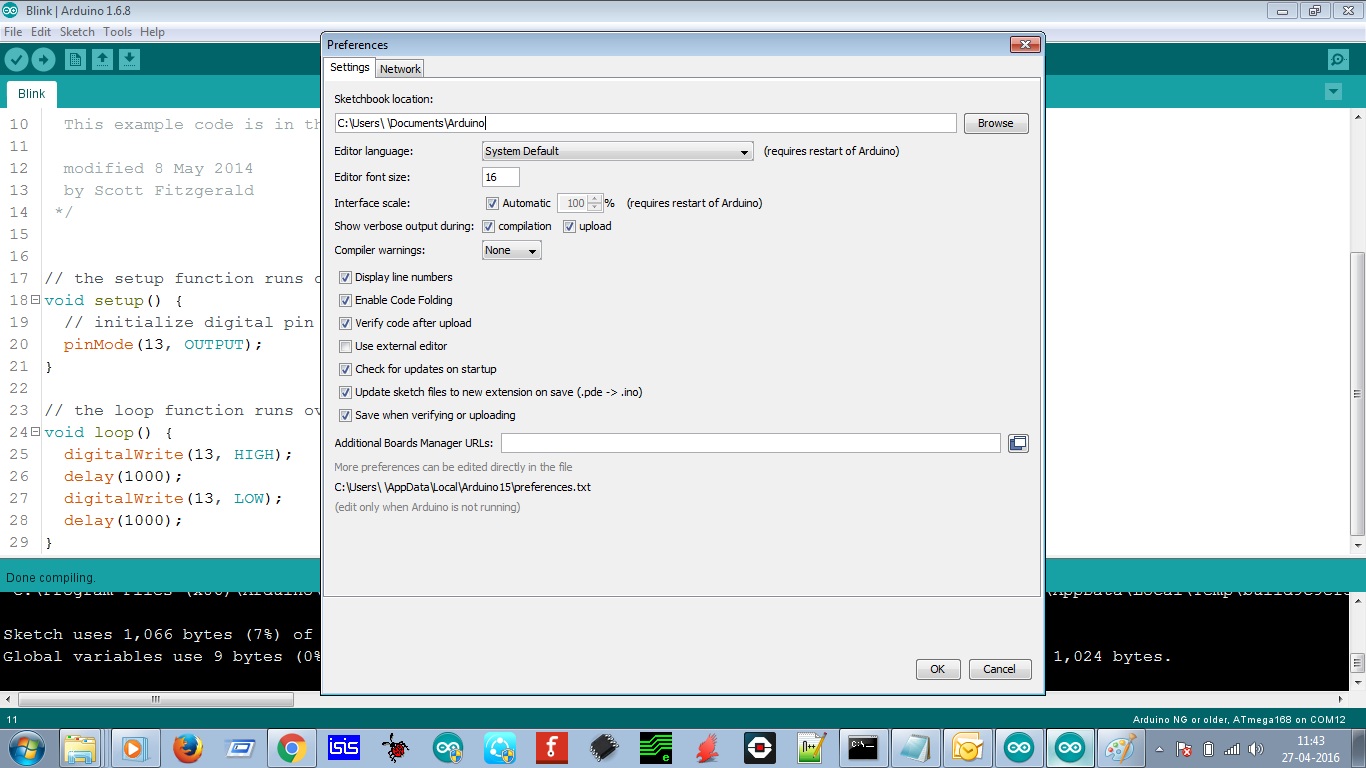Launch Google Chrome from the taskbar
This screenshot has width=1366, height=768.
291,748
